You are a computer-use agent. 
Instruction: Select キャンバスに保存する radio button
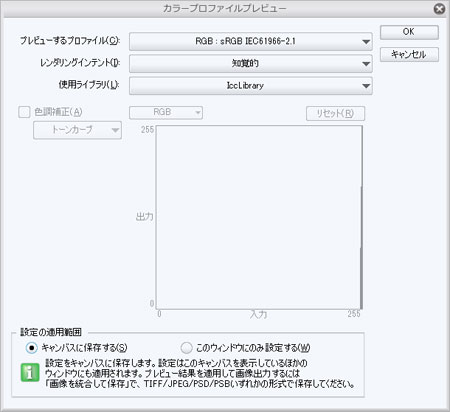pyautogui.click(x=32, y=348)
